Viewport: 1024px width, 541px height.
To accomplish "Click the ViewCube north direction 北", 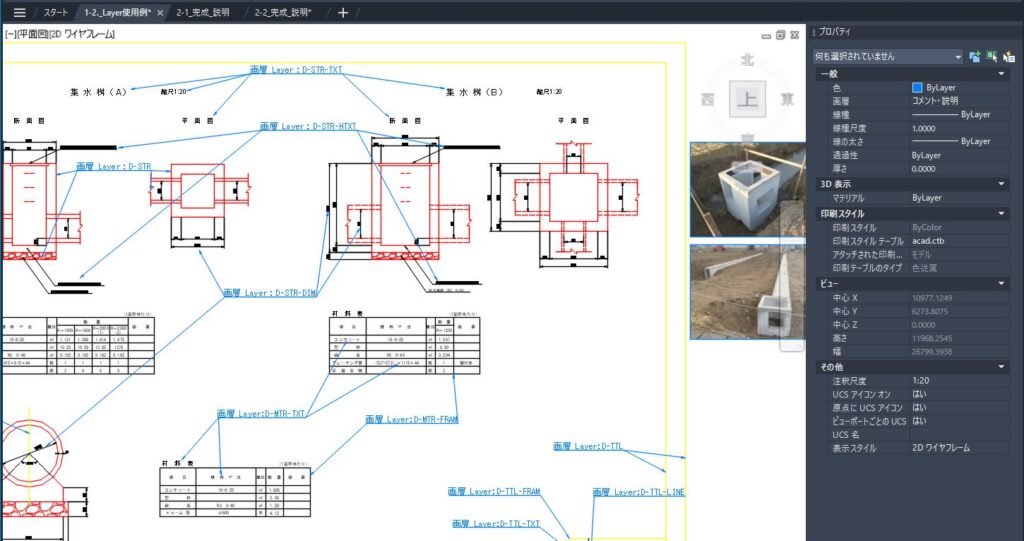I will [746, 60].
